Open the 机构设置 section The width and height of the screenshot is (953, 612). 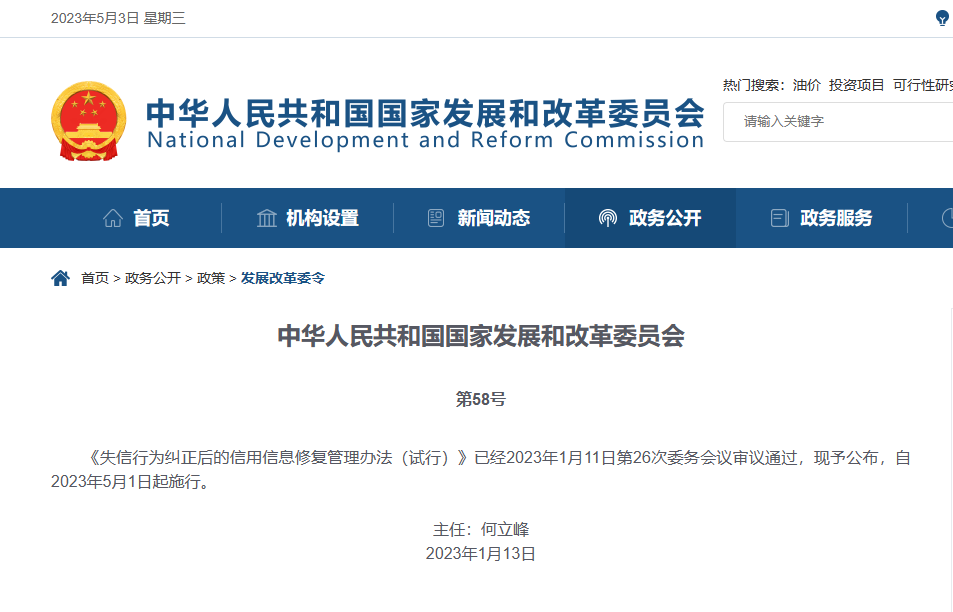(322, 217)
